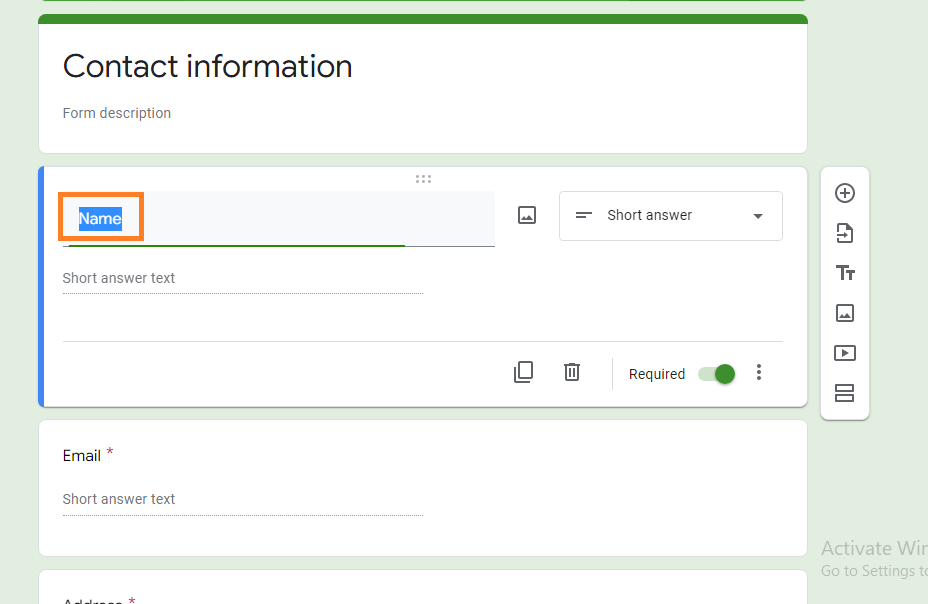Duplicate the Name question
Image resolution: width=928 pixels, height=604 pixels.
point(523,373)
